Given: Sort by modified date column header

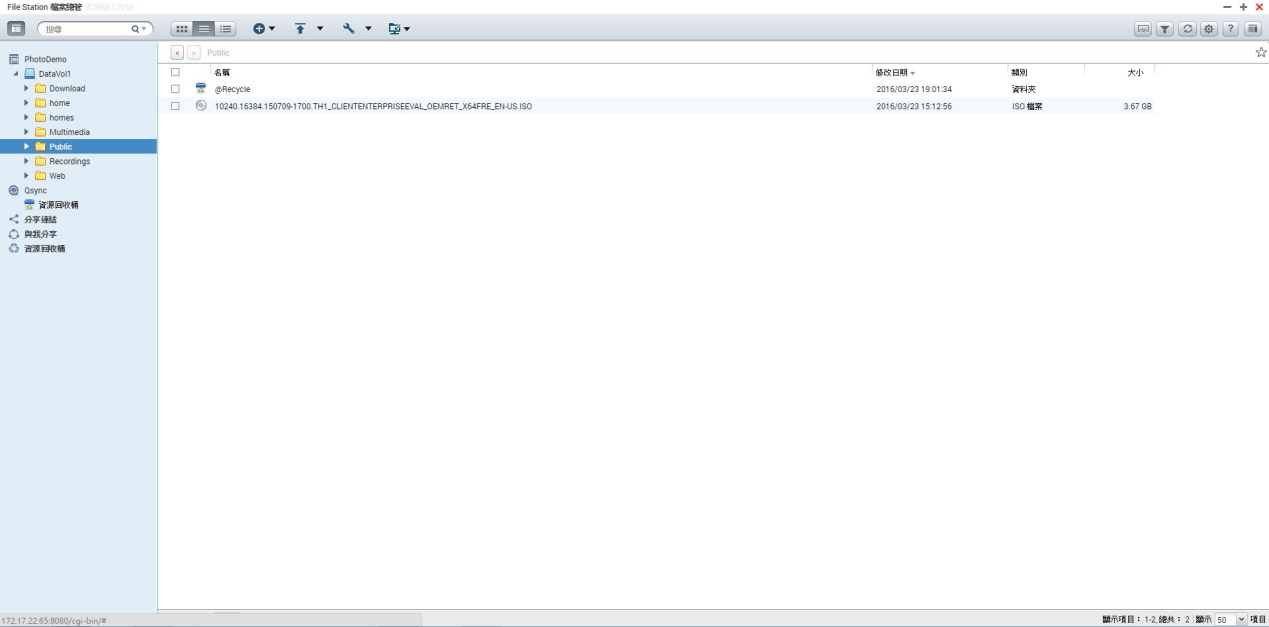Looking at the screenshot, I should [892, 72].
